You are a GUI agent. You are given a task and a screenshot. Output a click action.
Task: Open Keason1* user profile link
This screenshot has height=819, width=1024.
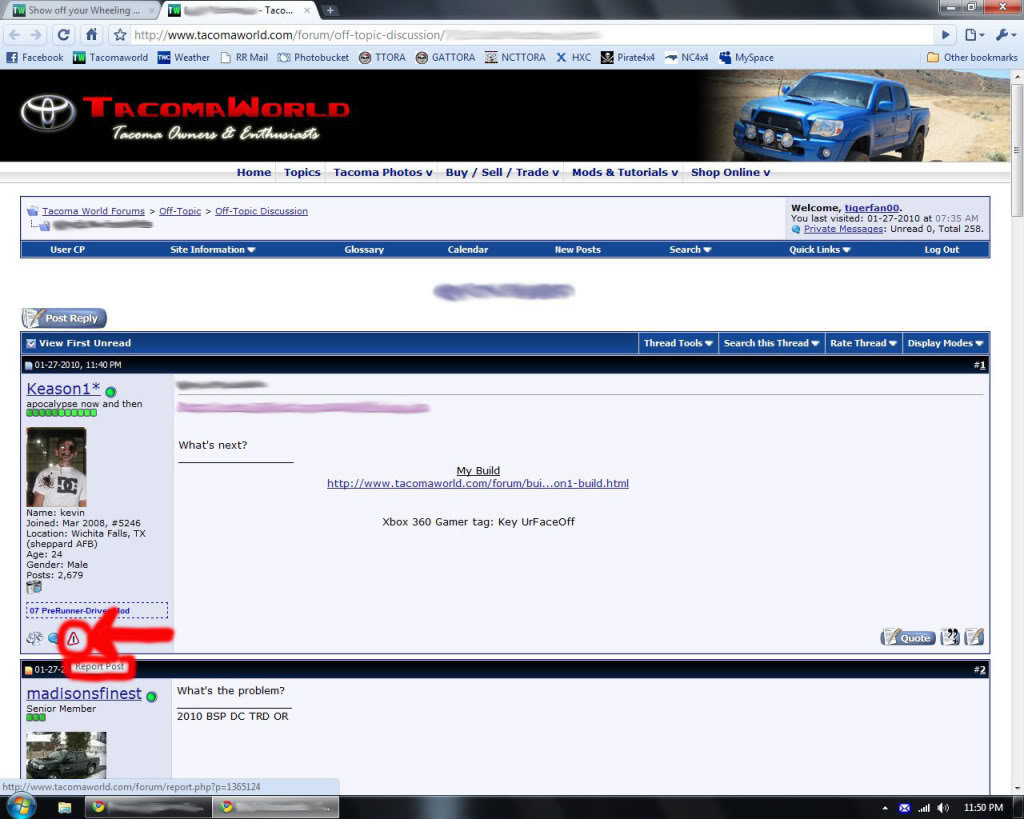pyautogui.click(x=63, y=389)
